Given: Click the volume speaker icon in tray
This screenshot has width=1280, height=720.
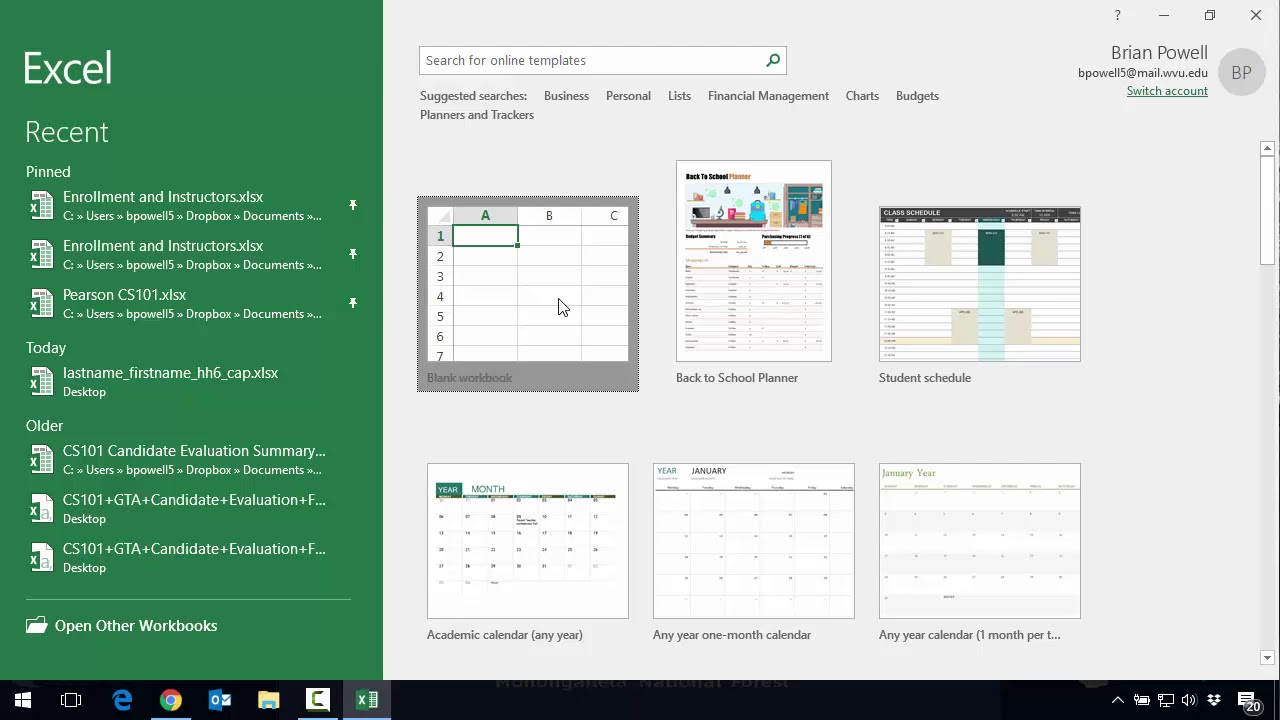Looking at the screenshot, I should (x=1189, y=700).
